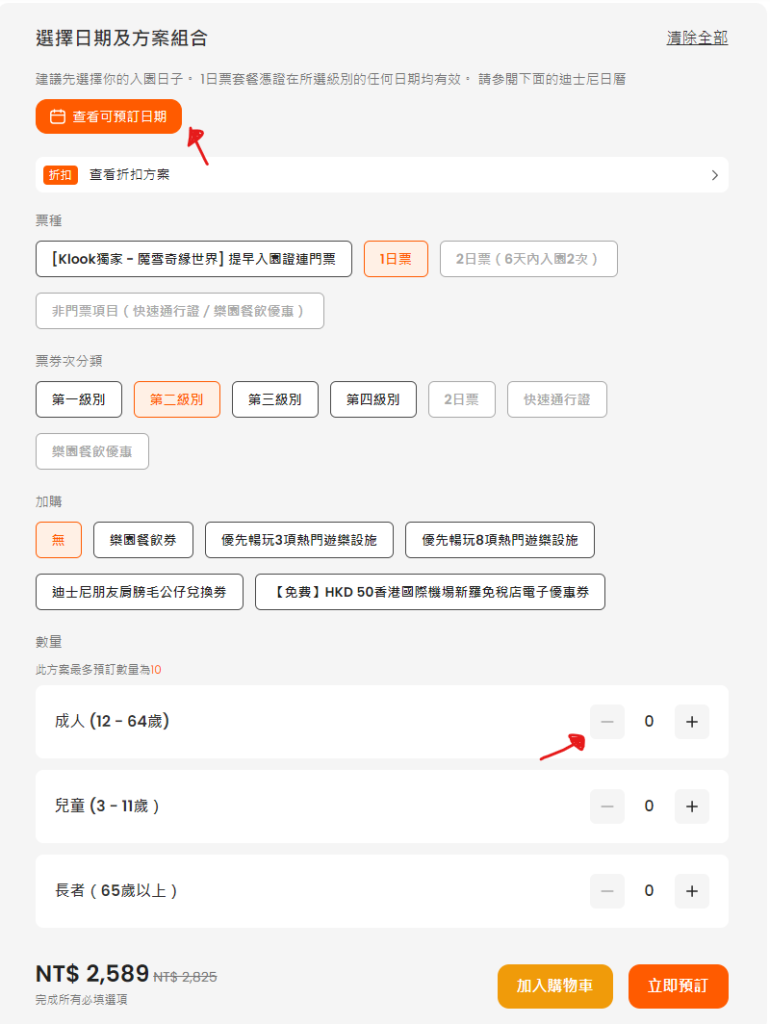The width and height of the screenshot is (770, 1024).
Task: Click the 清除全部 link
Action: pos(697,38)
